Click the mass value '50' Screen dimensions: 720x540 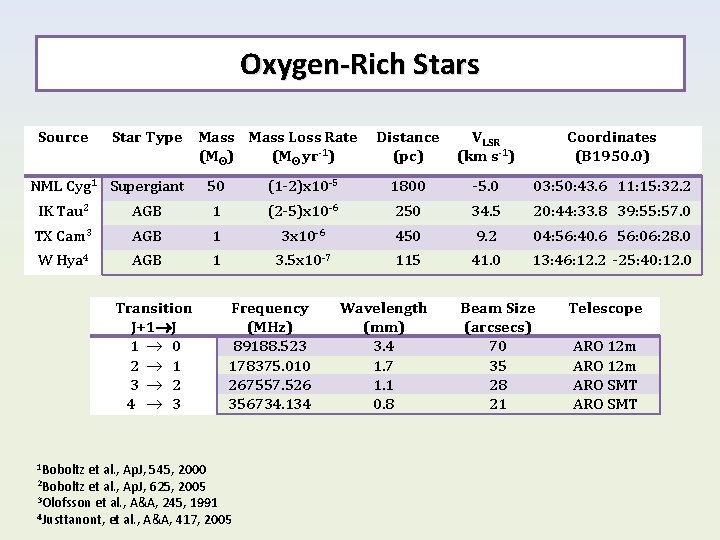point(216,186)
